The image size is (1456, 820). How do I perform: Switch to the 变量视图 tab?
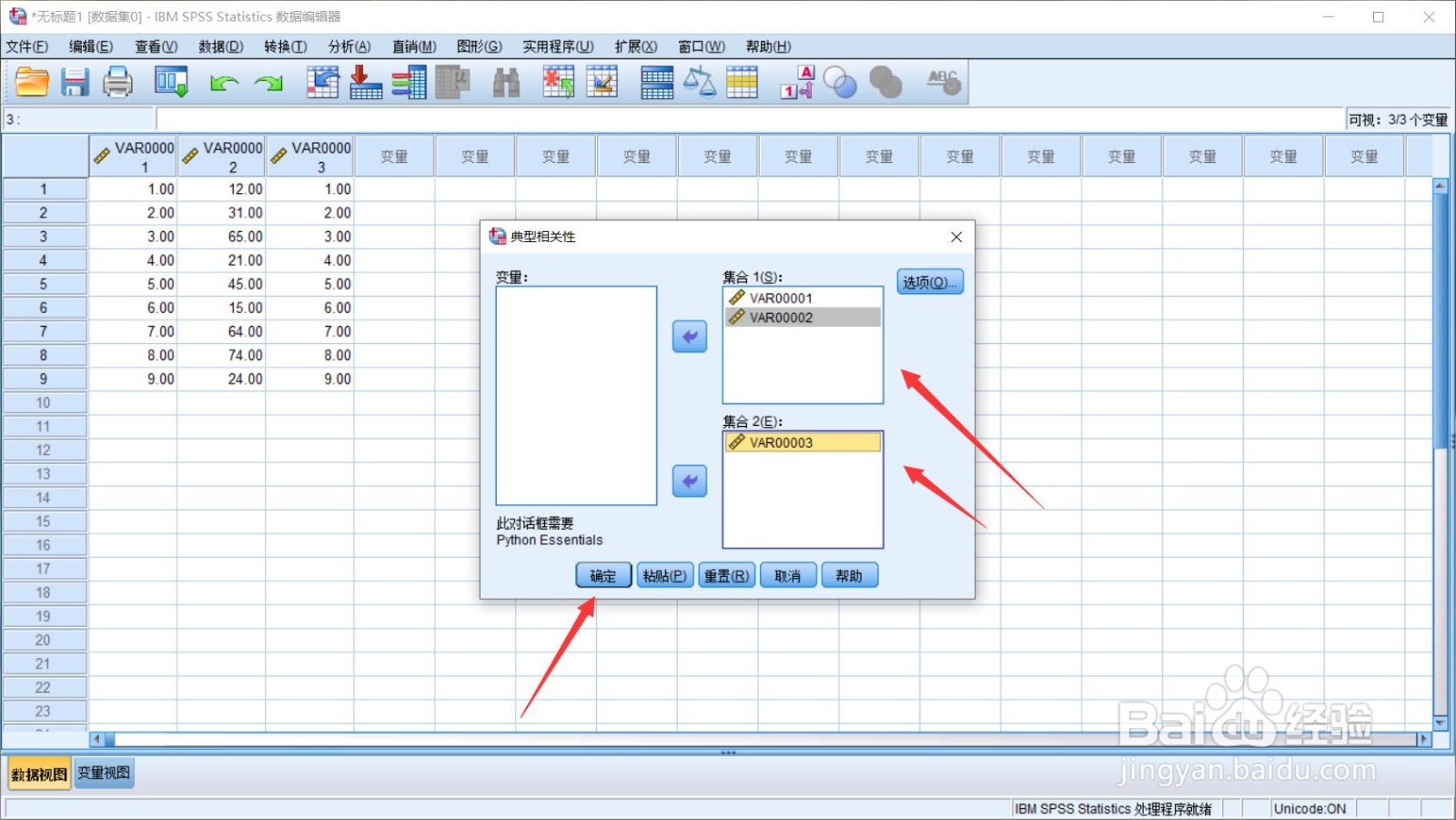tap(104, 774)
